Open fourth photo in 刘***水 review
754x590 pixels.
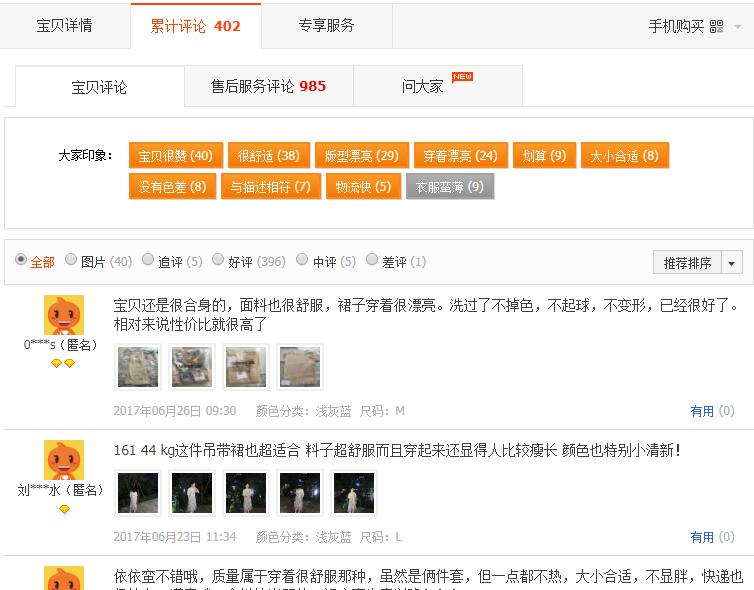point(300,493)
